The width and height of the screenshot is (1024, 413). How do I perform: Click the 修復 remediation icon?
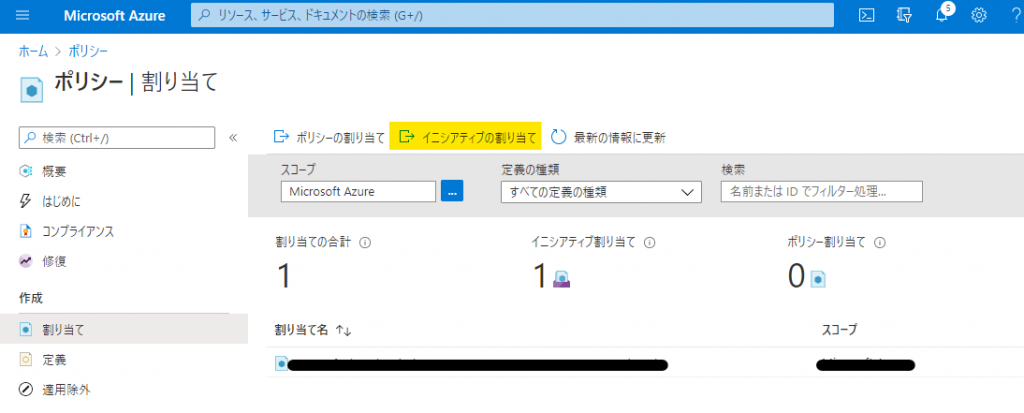point(25,261)
